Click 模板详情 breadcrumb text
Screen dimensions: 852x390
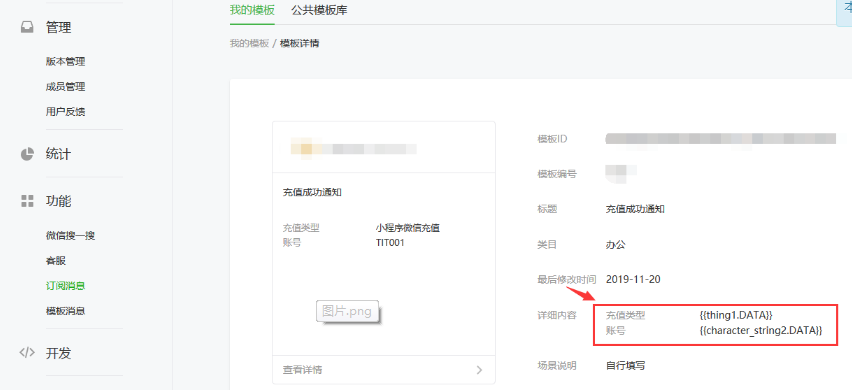299,43
